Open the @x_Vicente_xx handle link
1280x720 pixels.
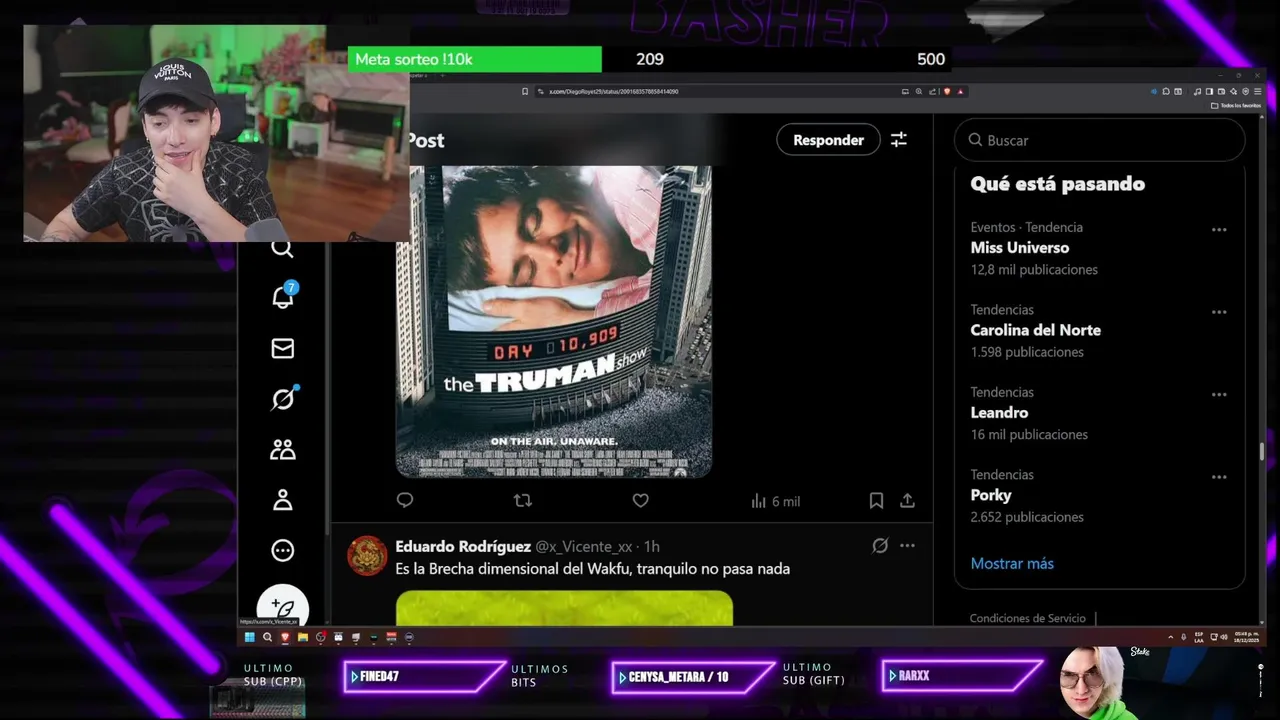[x=584, y=546]
